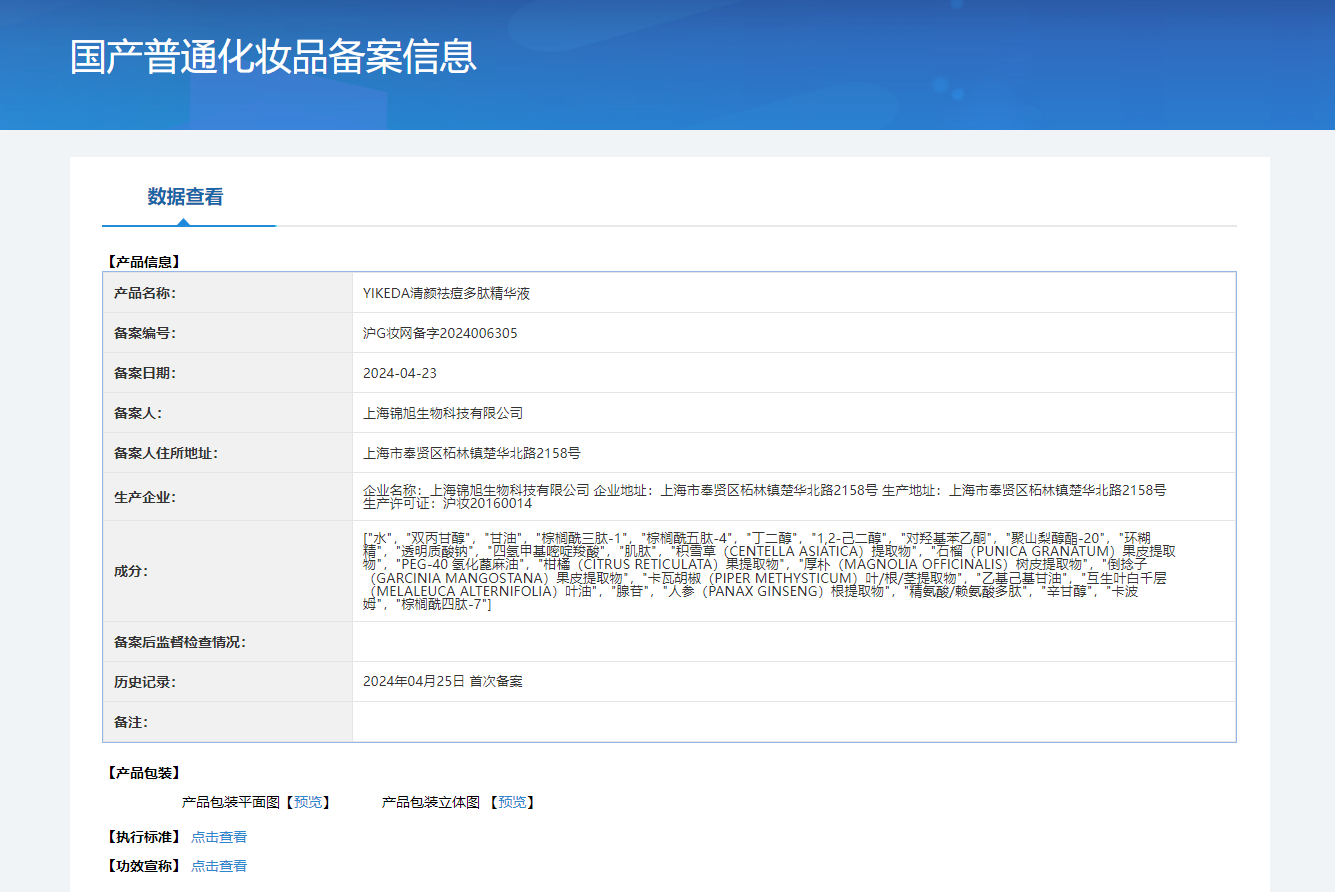Screen dimensions: 1335x892
Task: Click the 备案人 value 上海锦旭生物科技有限公司
Action: coord(443,413)
